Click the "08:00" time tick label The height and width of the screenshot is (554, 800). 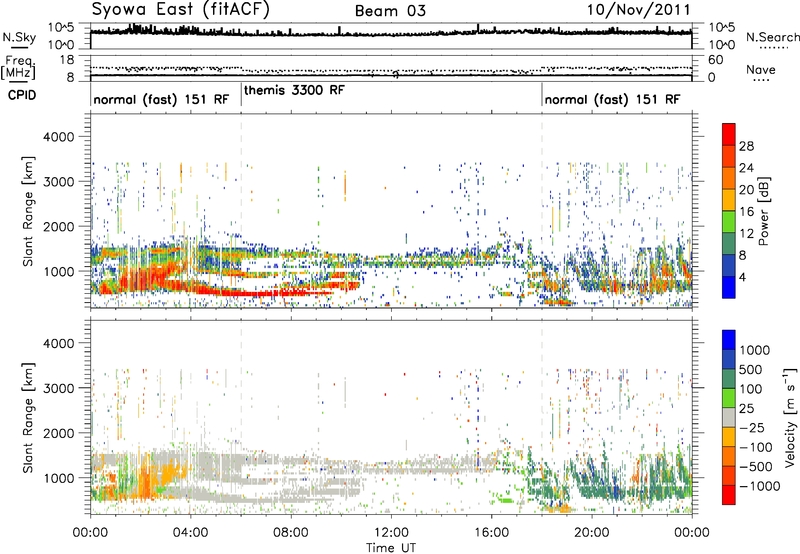click(290, 533)
